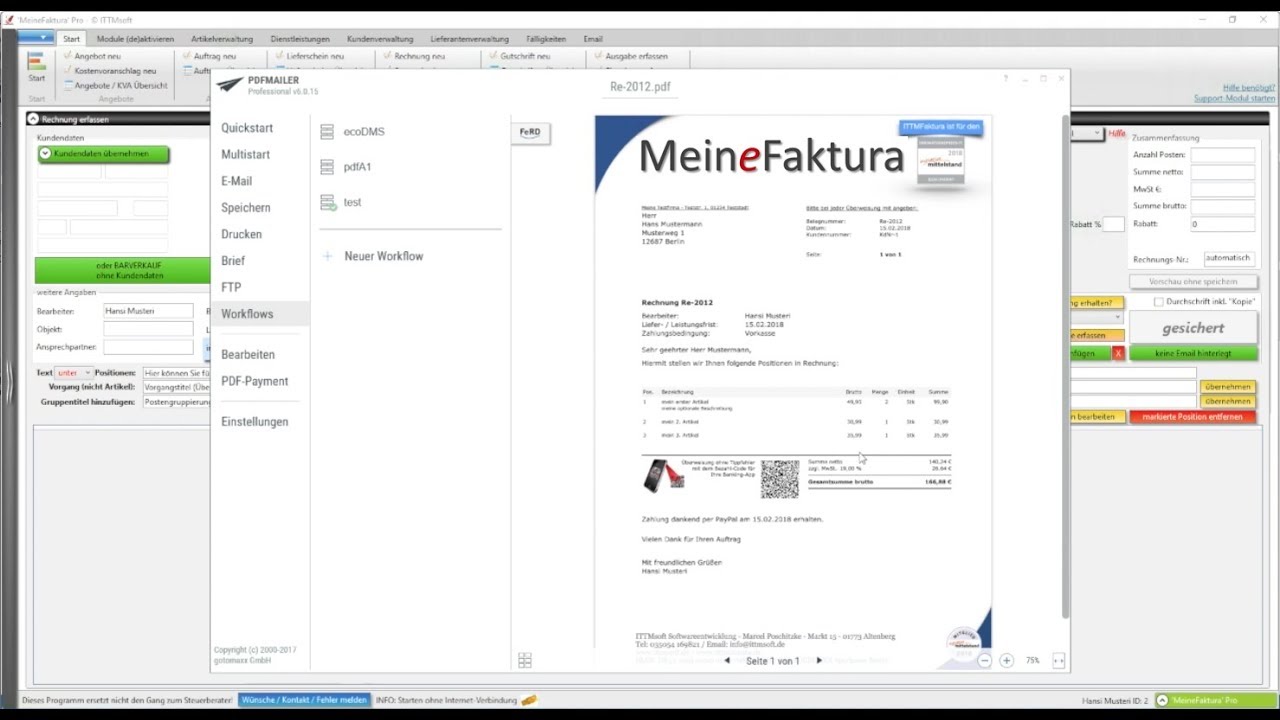Go to previous page in PDF preview
The height and width of the screenshot is (720, 1280).
pos(727,660)
